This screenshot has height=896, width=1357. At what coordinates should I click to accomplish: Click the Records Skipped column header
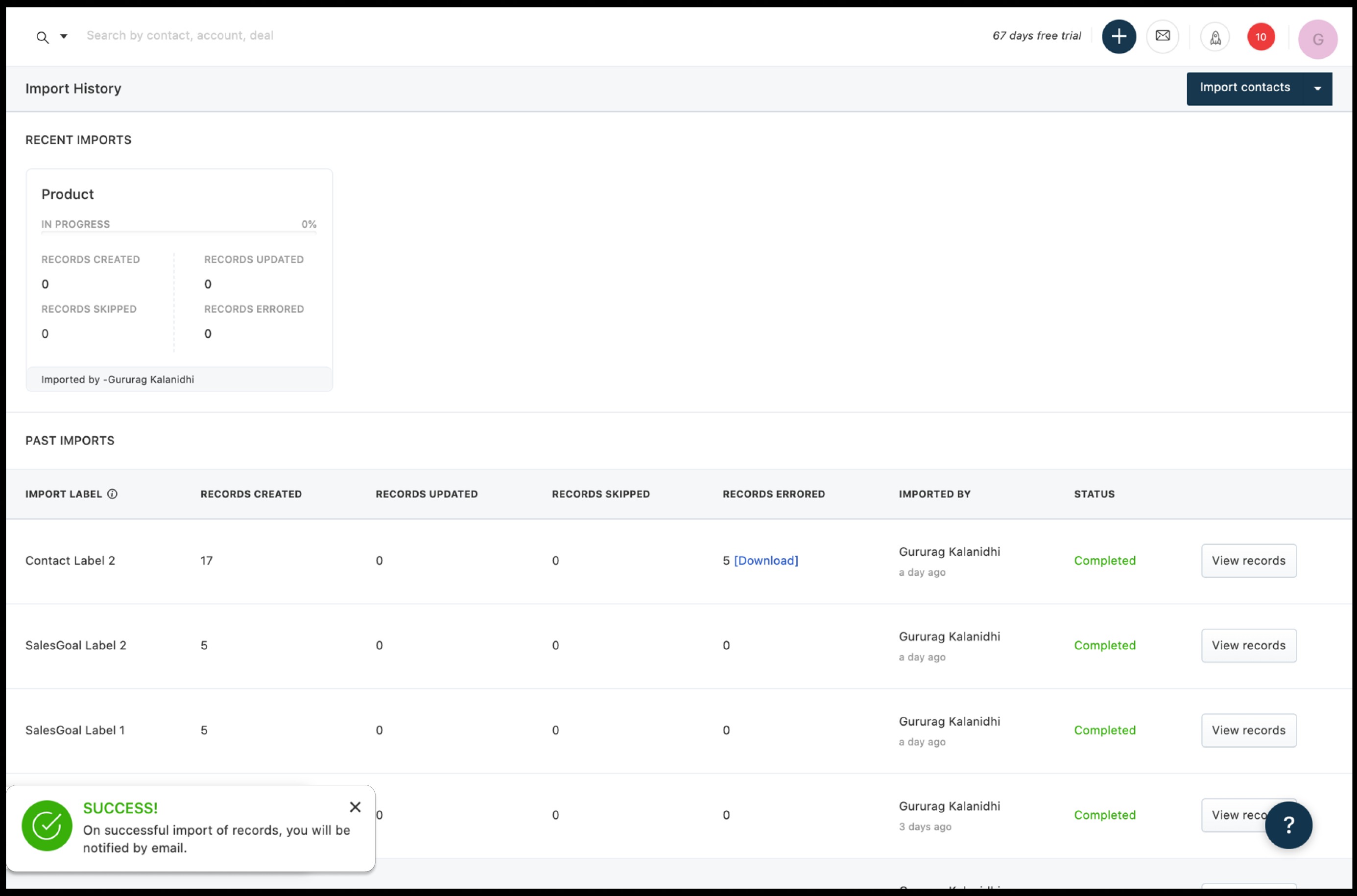pos(600,494)
